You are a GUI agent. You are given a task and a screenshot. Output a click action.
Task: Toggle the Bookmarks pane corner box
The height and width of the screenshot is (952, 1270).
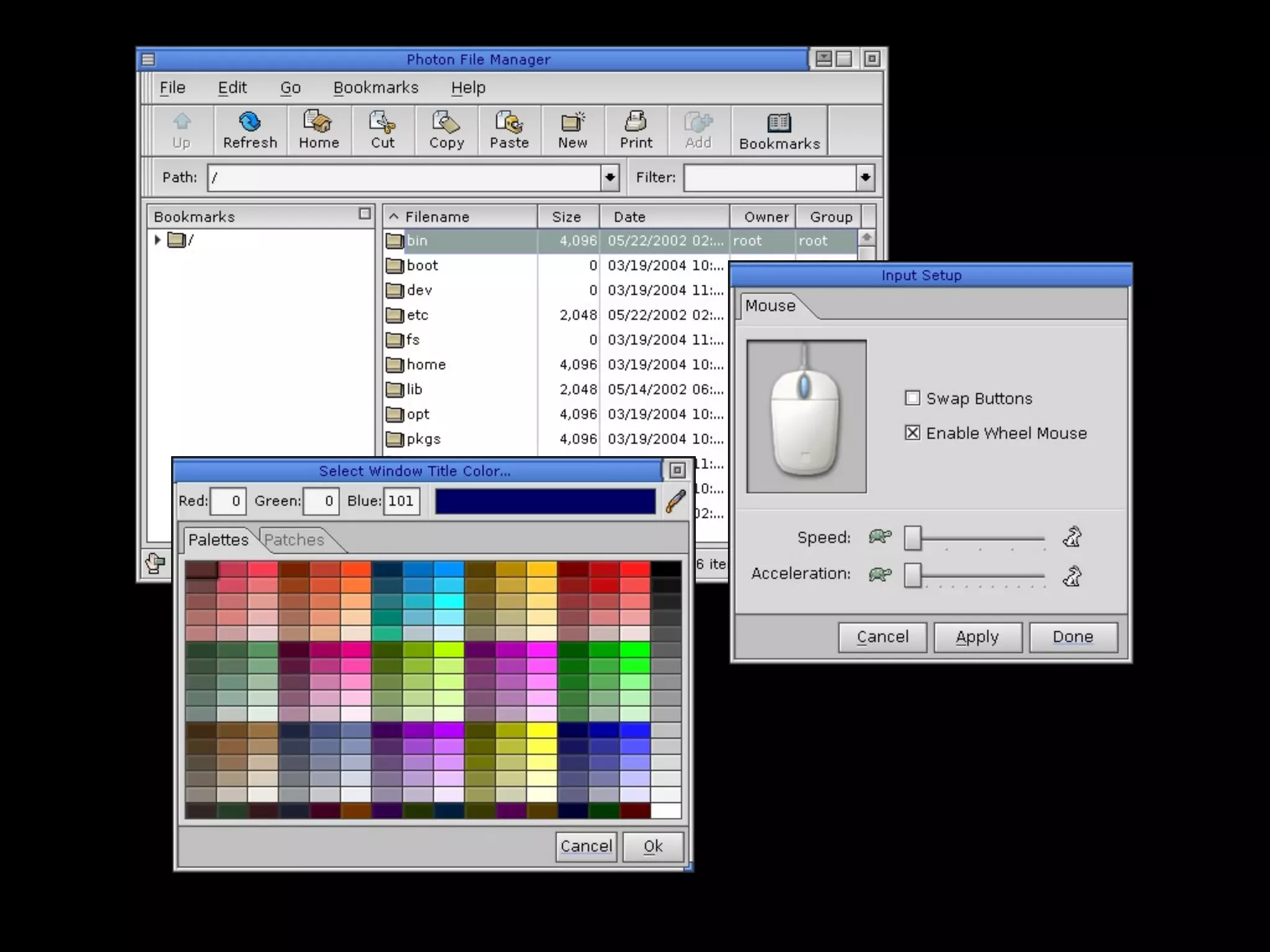(x=365, y=214)
